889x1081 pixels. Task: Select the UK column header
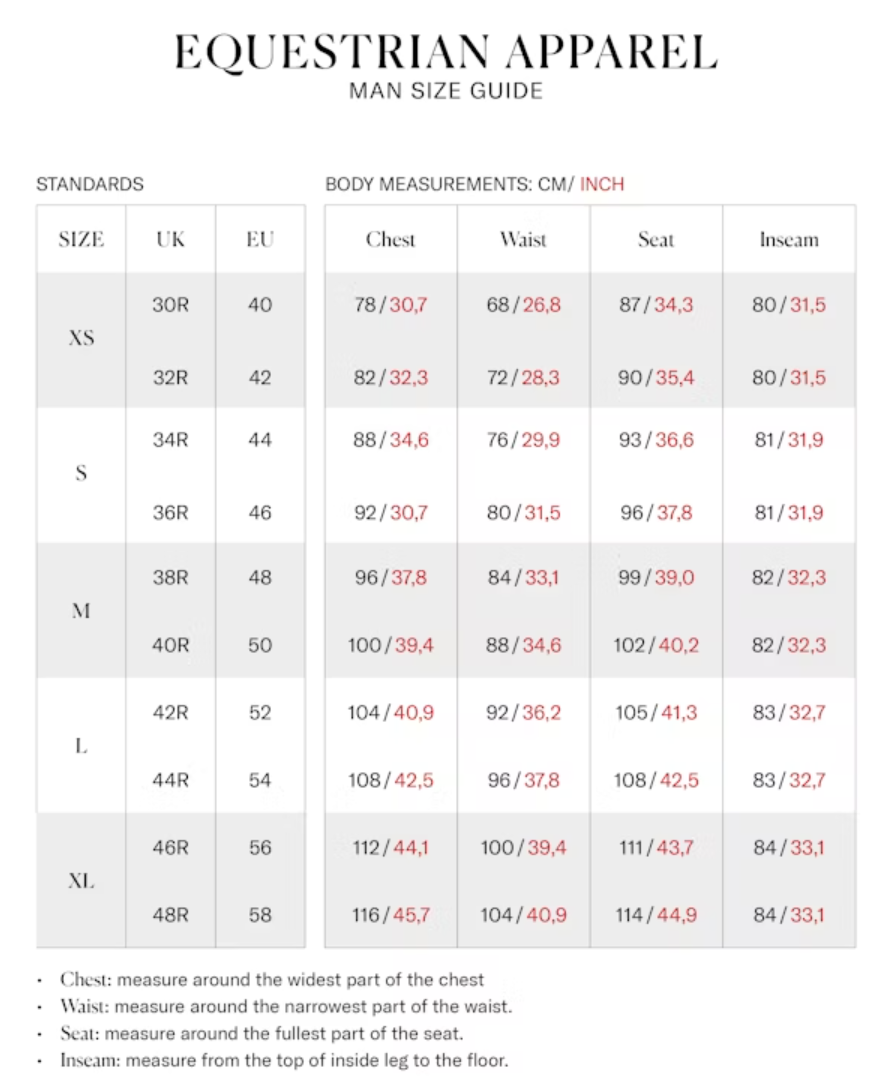coord(170,240)
